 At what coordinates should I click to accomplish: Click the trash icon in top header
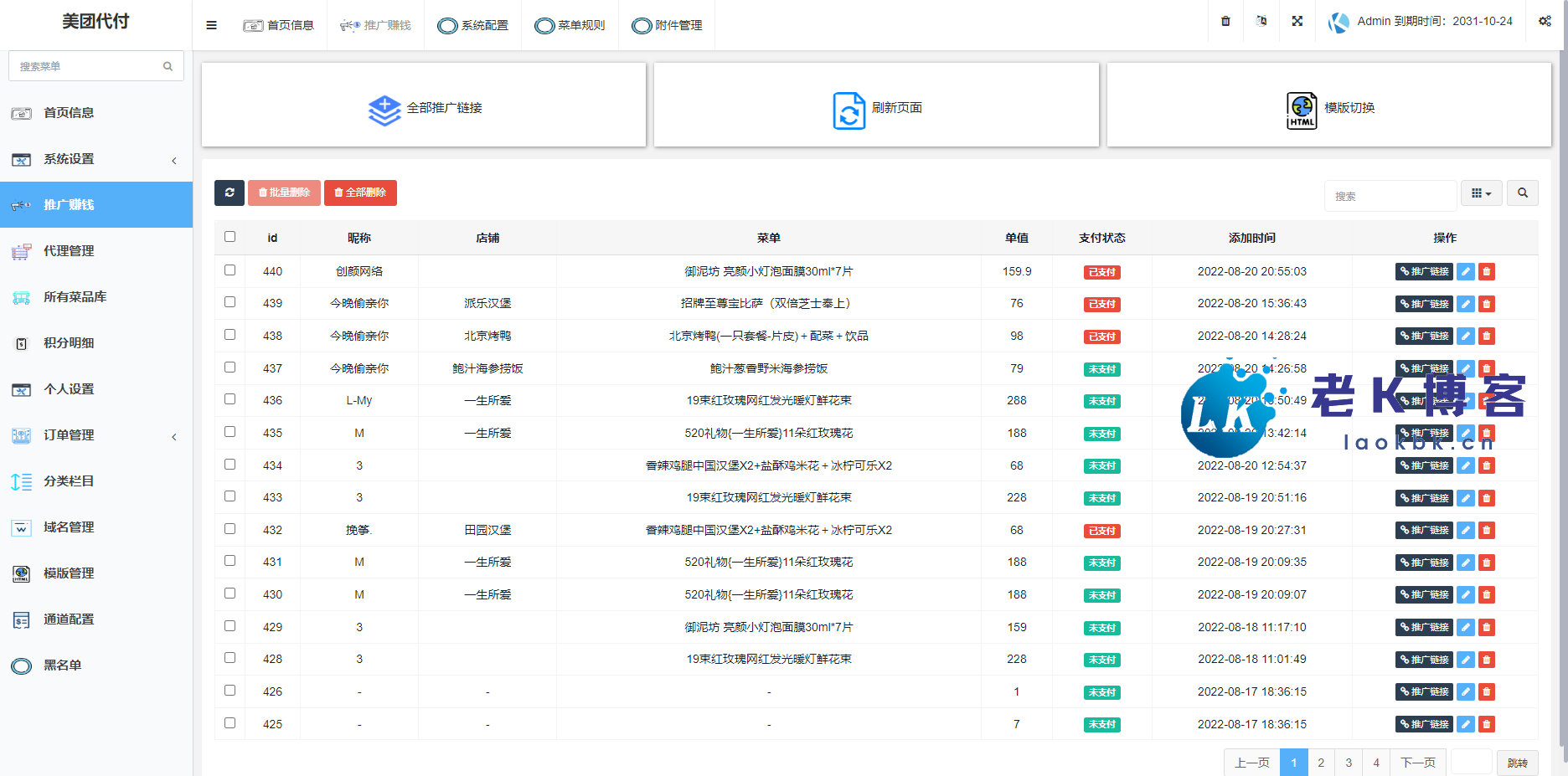tap(1225, 21)
